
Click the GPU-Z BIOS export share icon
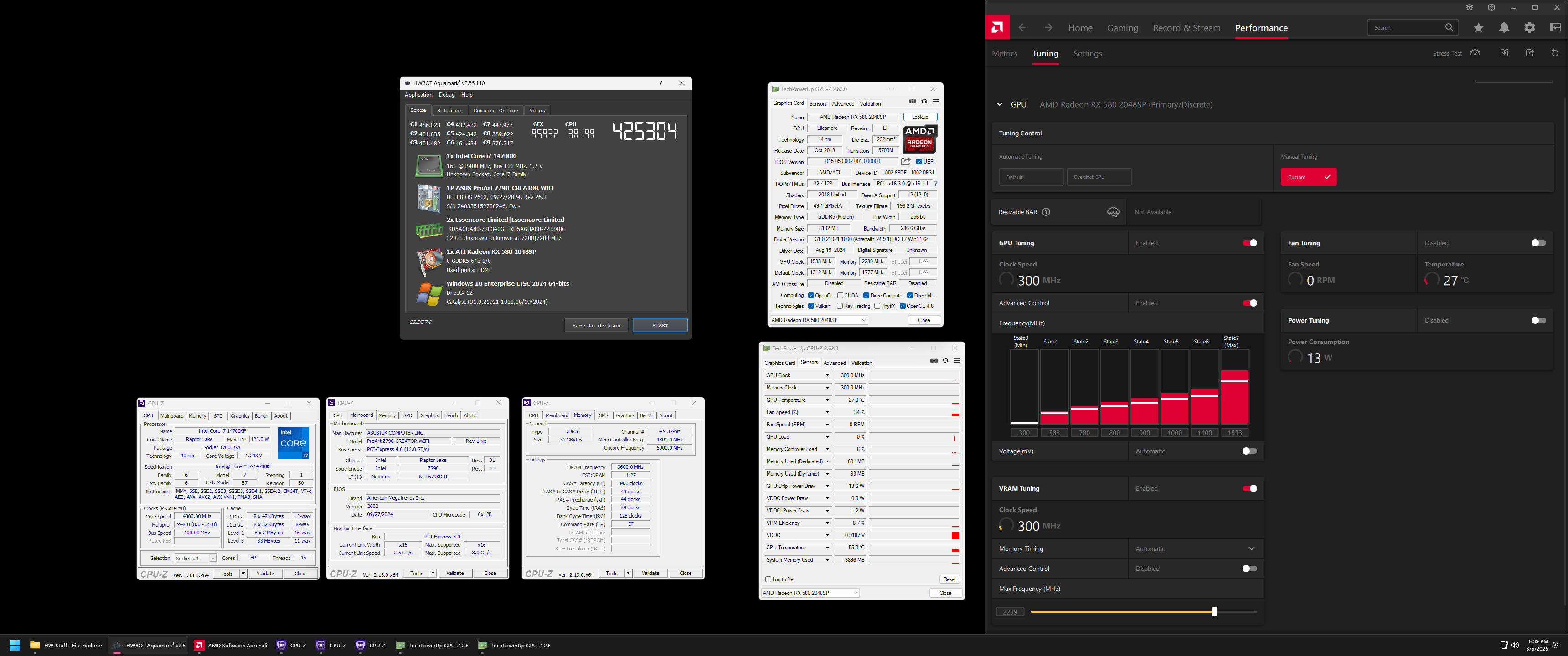[906, 161]
